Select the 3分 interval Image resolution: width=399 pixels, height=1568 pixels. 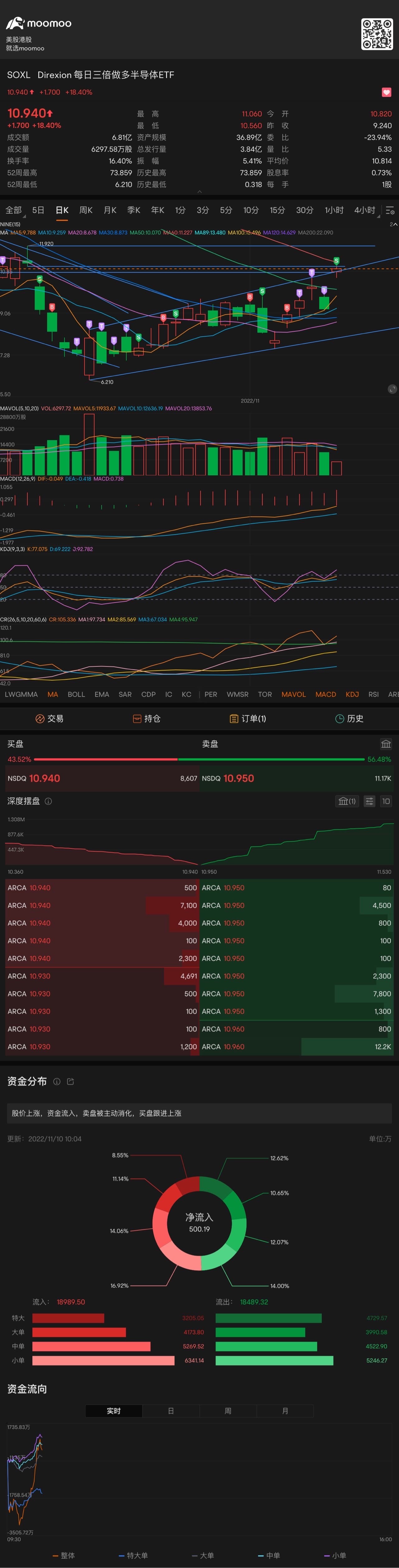pos(203,210)
